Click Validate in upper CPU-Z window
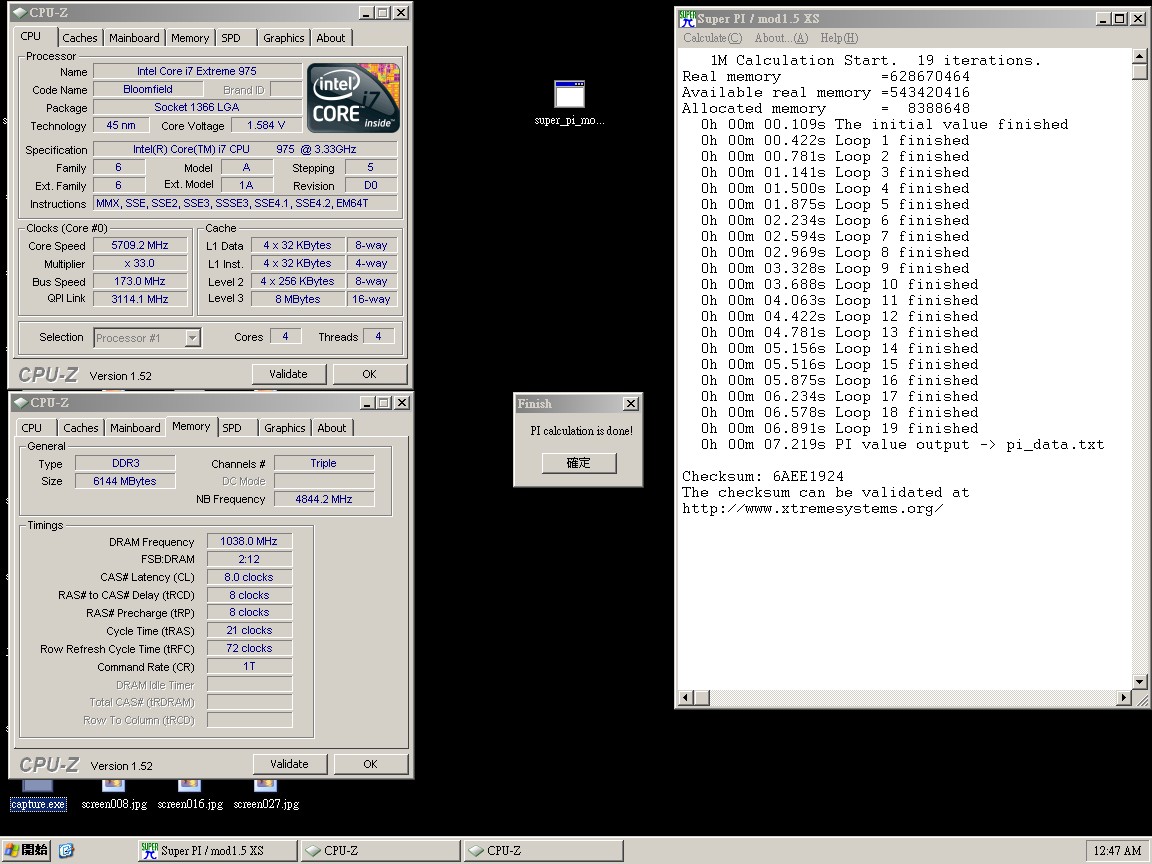1152x864 pixels. [288, 374]
